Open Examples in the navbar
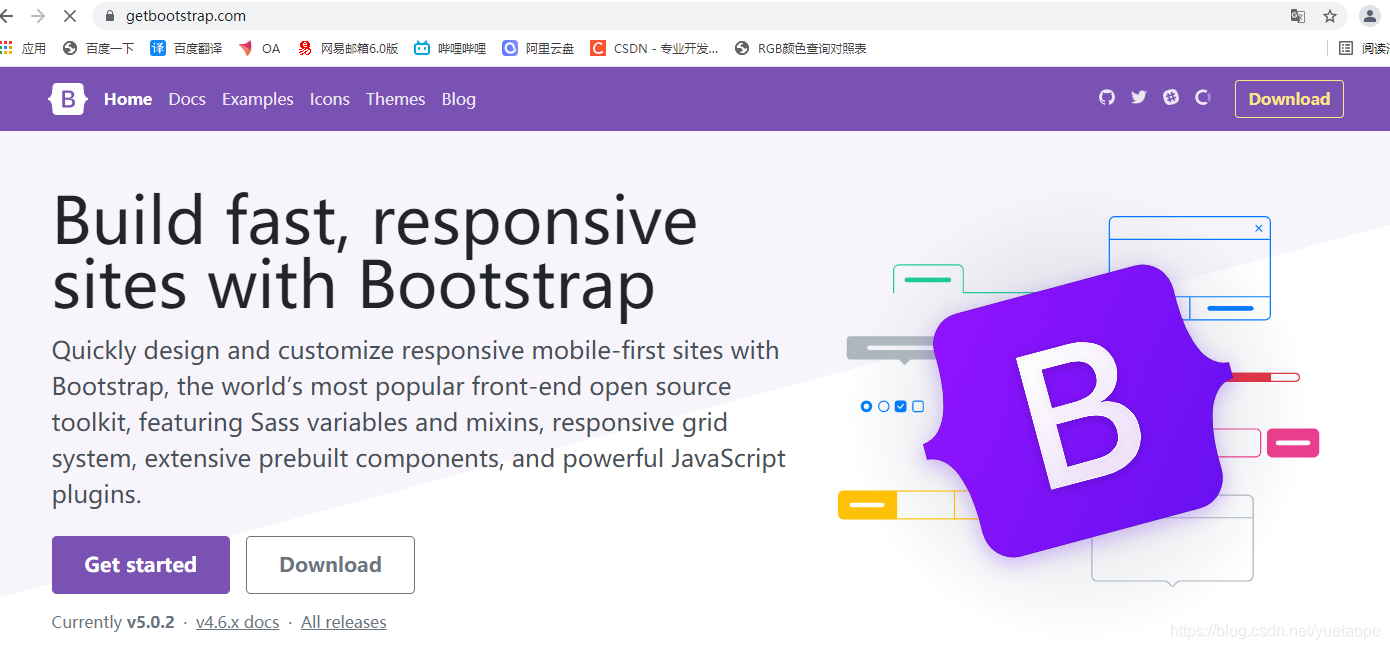 258,99
